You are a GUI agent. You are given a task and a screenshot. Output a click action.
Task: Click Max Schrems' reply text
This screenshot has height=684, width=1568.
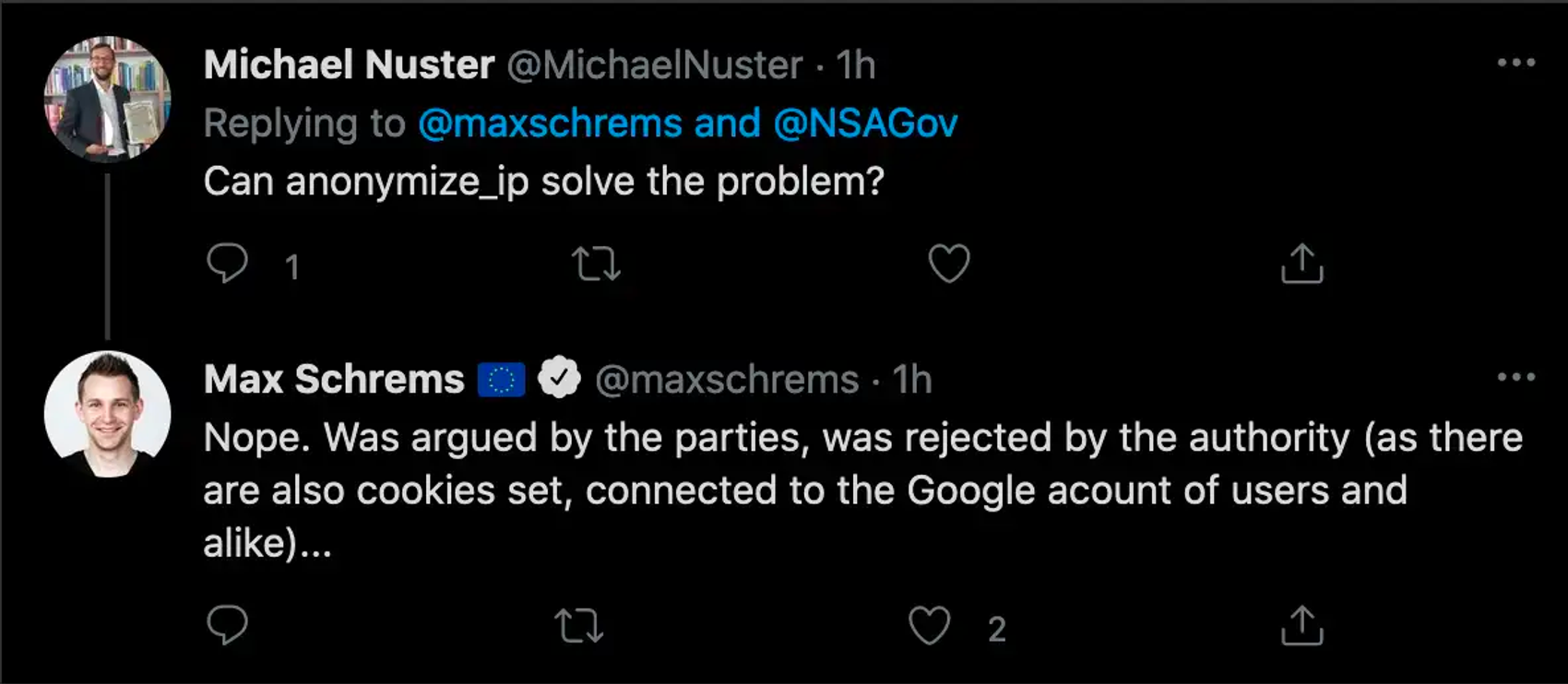pyautogui.click(x=802, y=489)
